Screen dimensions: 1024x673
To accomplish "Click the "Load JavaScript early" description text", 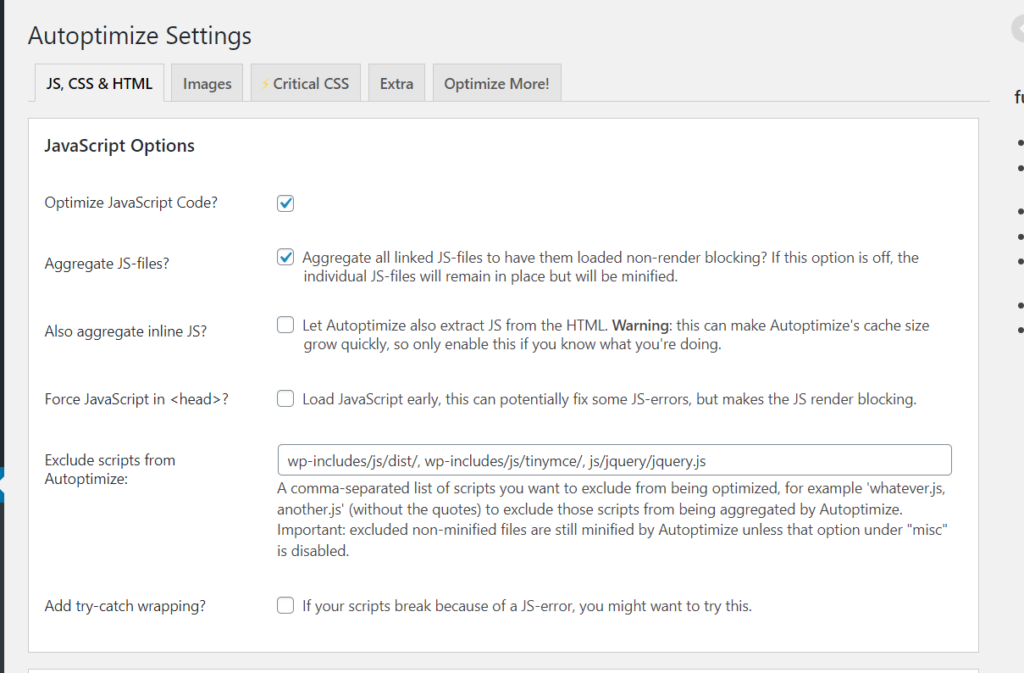I will coord(609,399).
